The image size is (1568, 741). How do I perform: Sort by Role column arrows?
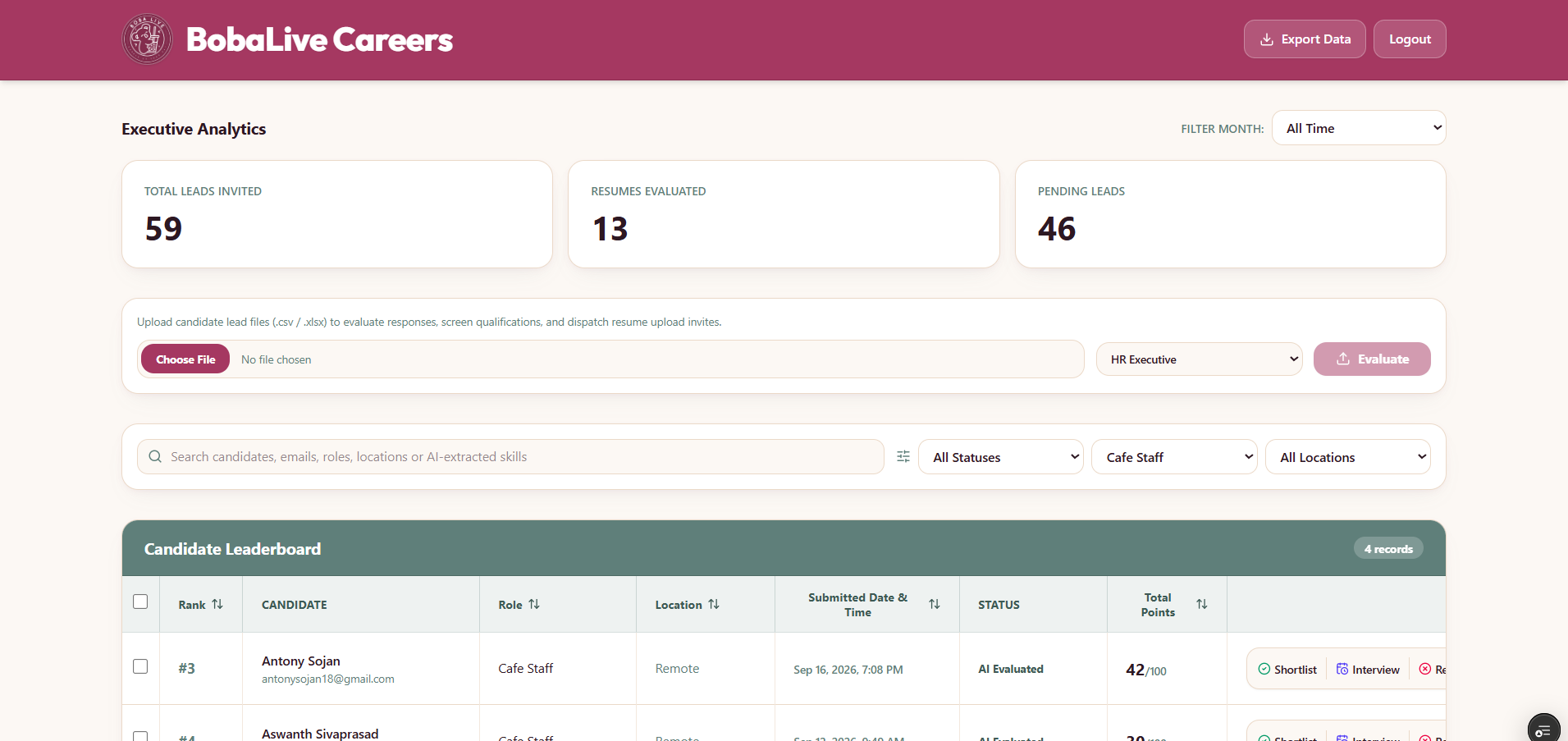point(534,604)
